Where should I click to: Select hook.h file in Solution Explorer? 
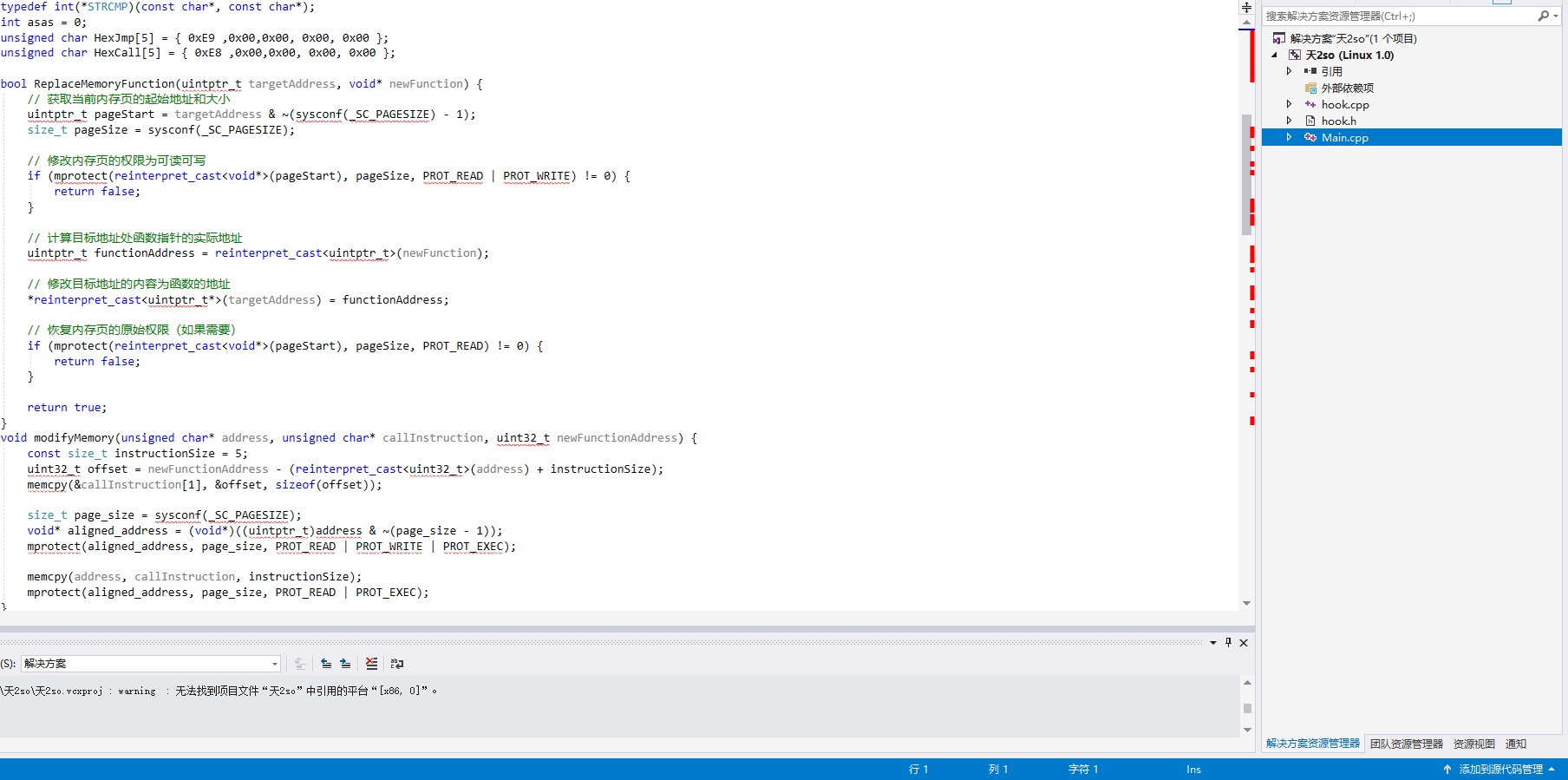(x=1338, y=121)
